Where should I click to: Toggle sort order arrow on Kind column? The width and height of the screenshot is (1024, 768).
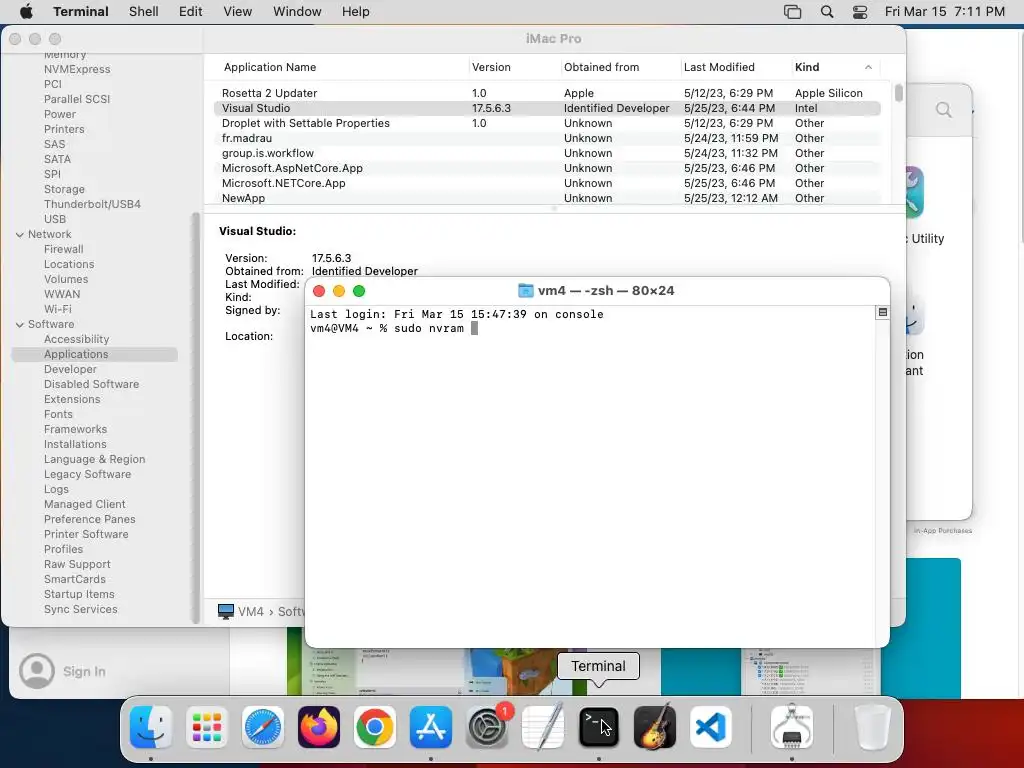(x=868, y=67)
